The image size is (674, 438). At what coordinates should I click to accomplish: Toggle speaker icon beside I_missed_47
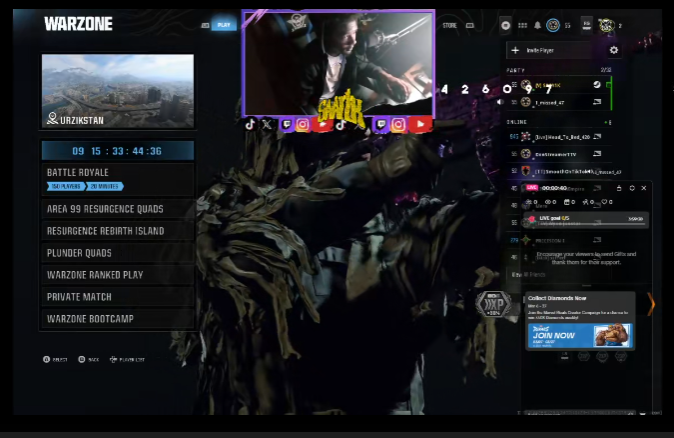(x=500, y=102)
